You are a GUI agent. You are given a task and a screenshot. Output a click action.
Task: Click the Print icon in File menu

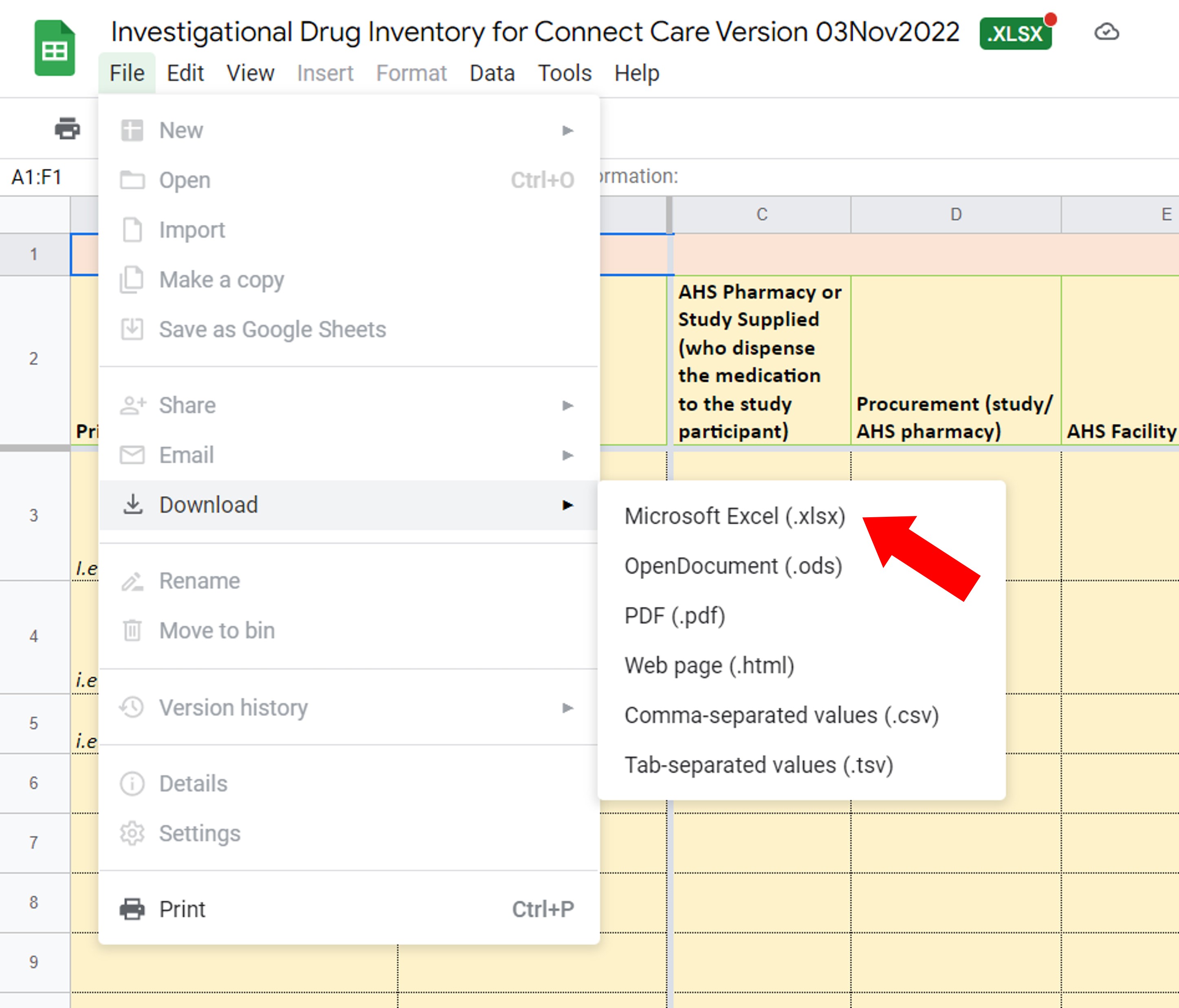[x=132, y=909]
